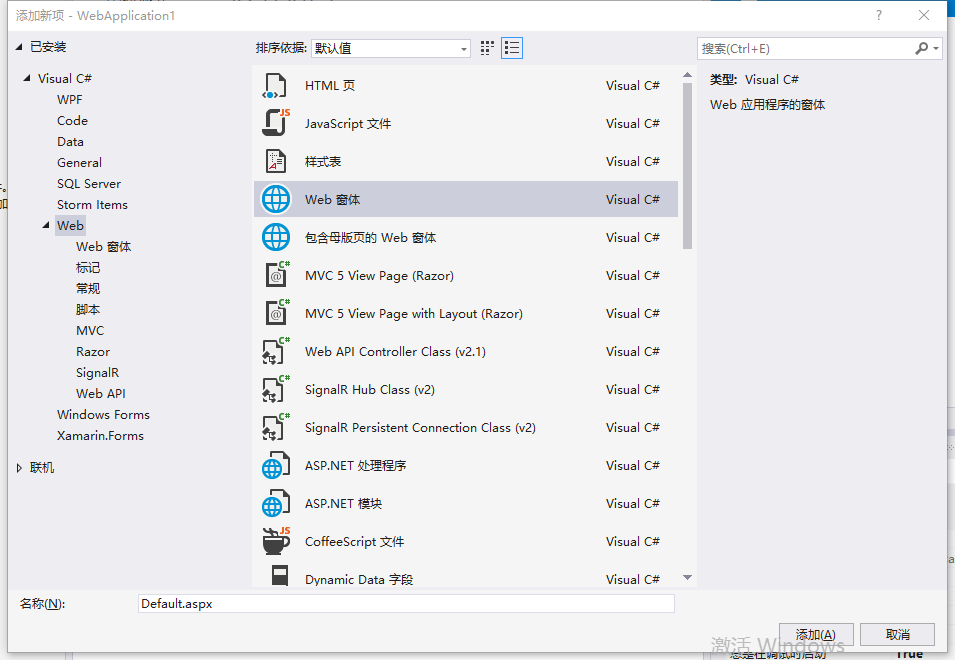Close the 添加新项 dialog

[x=924, y=15]
